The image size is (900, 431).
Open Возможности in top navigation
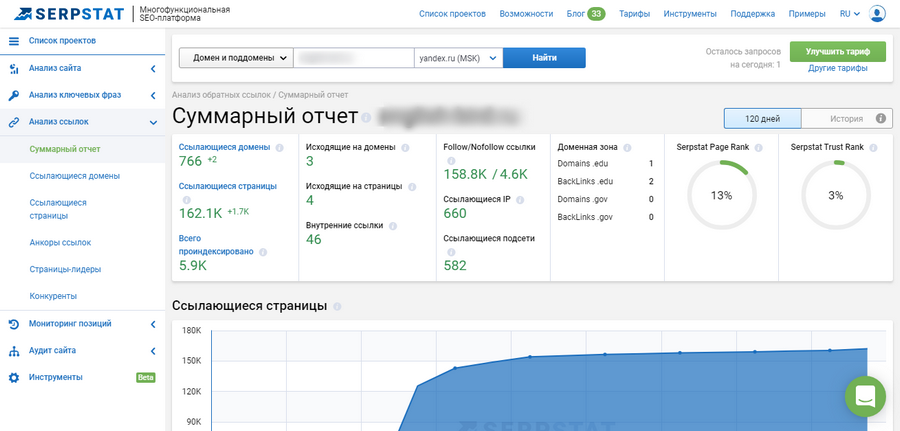pos(526,14)
